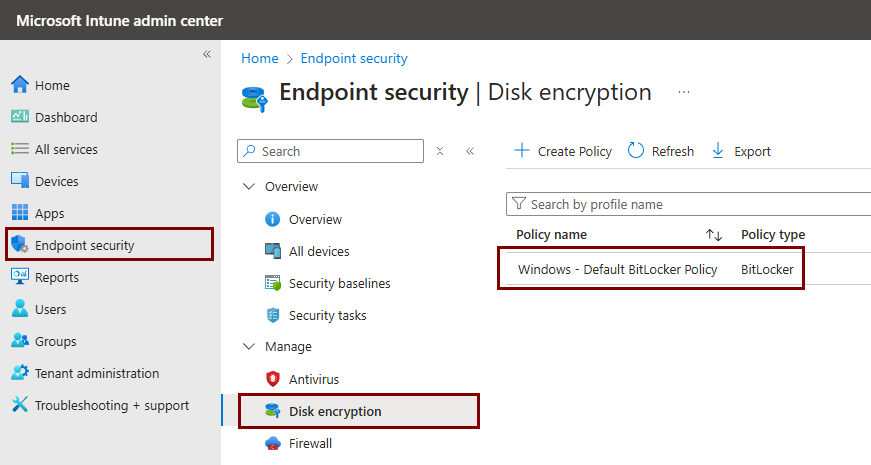Open the Security tasks icon entry

(272, 315)
